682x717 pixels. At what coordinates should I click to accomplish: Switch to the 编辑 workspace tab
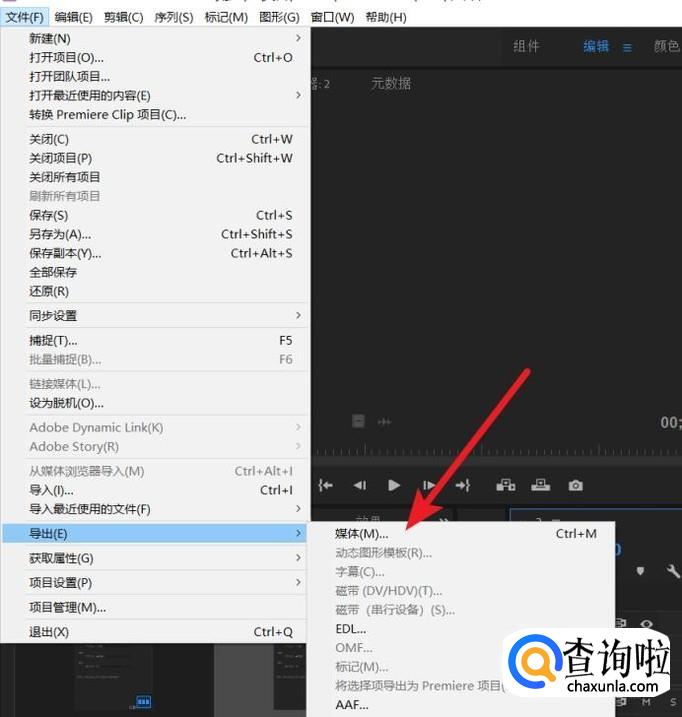point(596,47)
